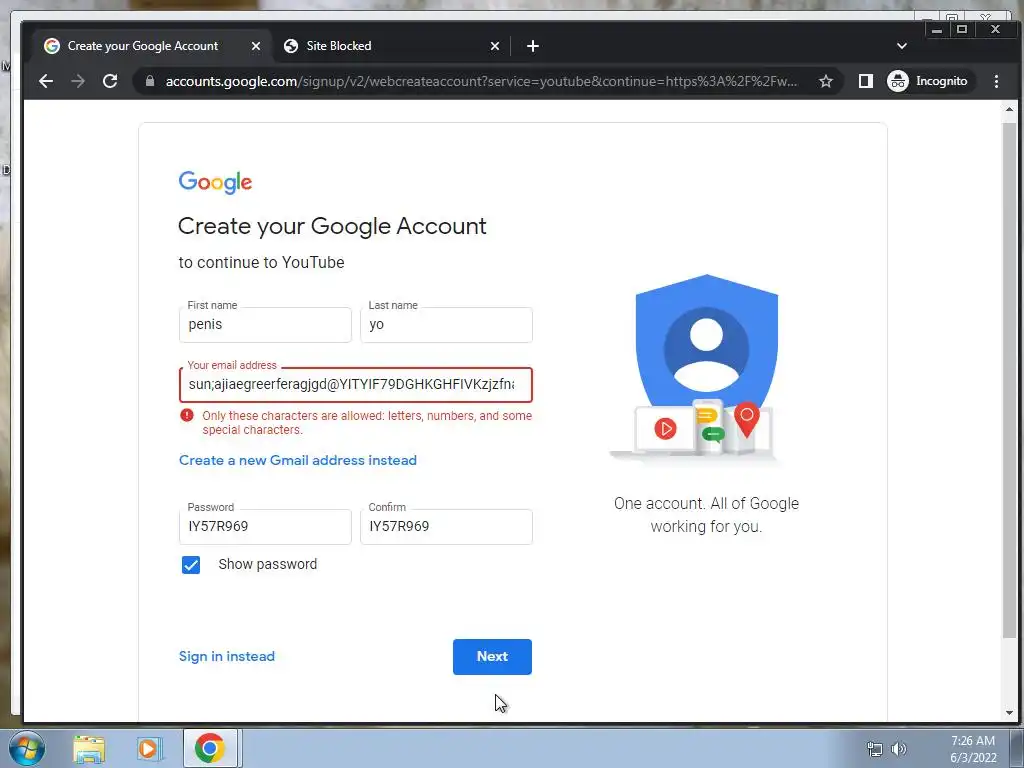
Task: Uncheck the Show password checkbox
Action: pos(191,565)
